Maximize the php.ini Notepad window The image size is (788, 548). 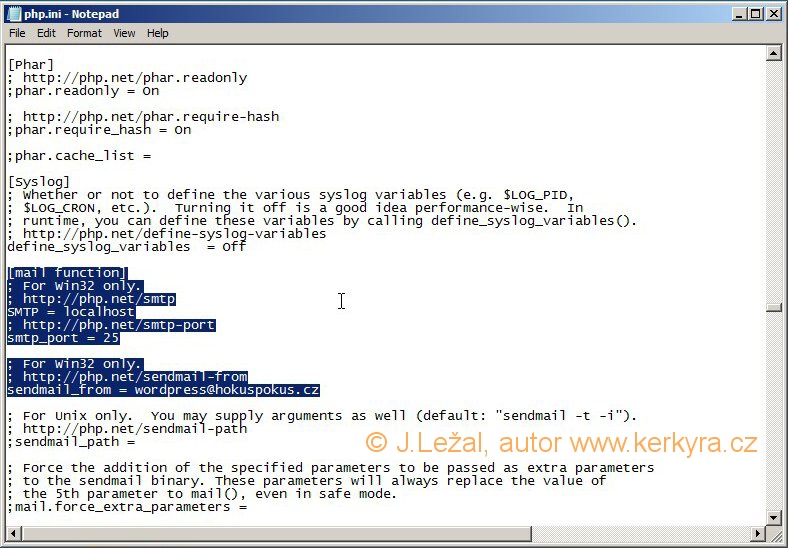tap(756, 14)
